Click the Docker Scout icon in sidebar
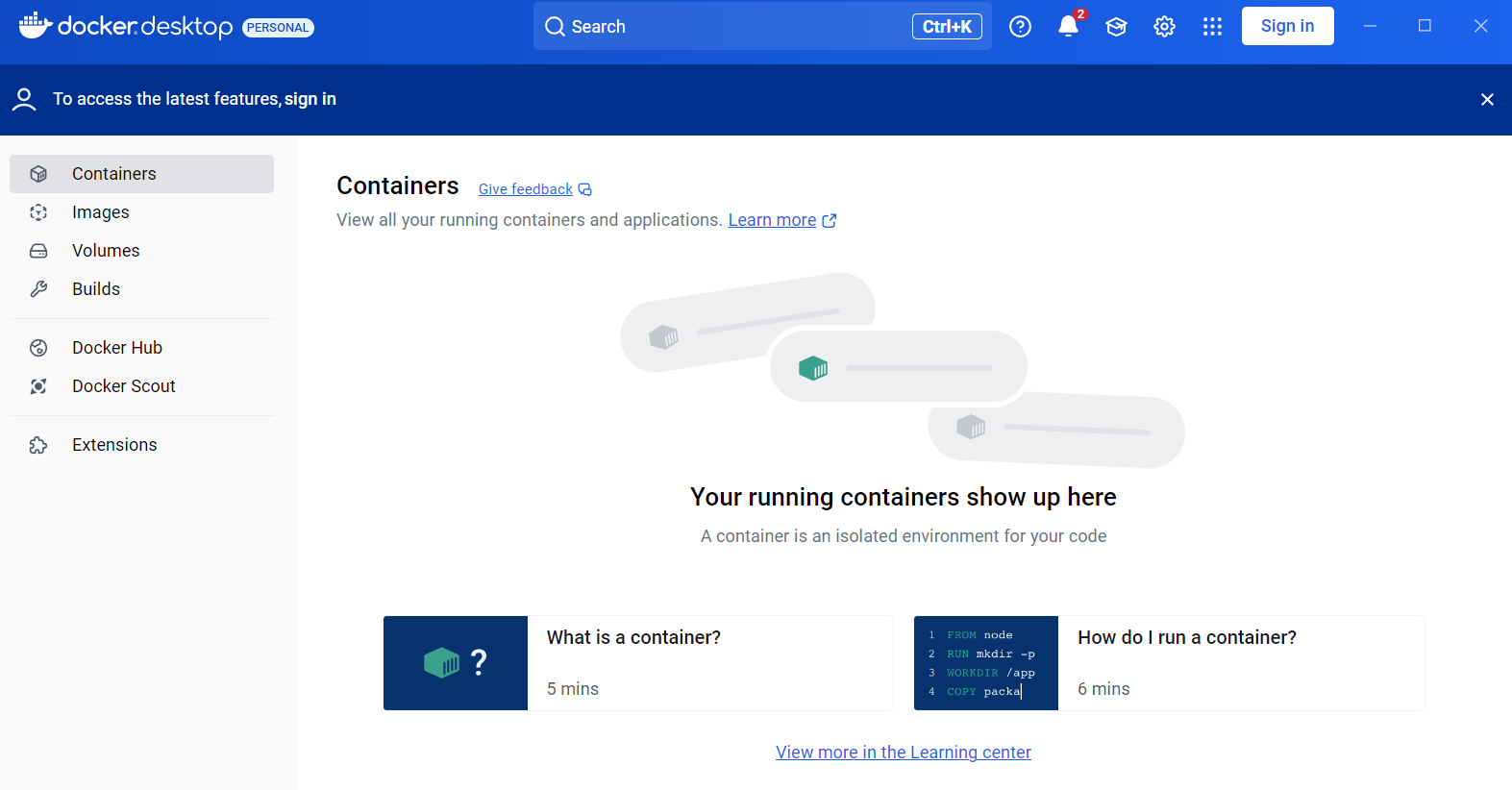 [x=38, y=386]
